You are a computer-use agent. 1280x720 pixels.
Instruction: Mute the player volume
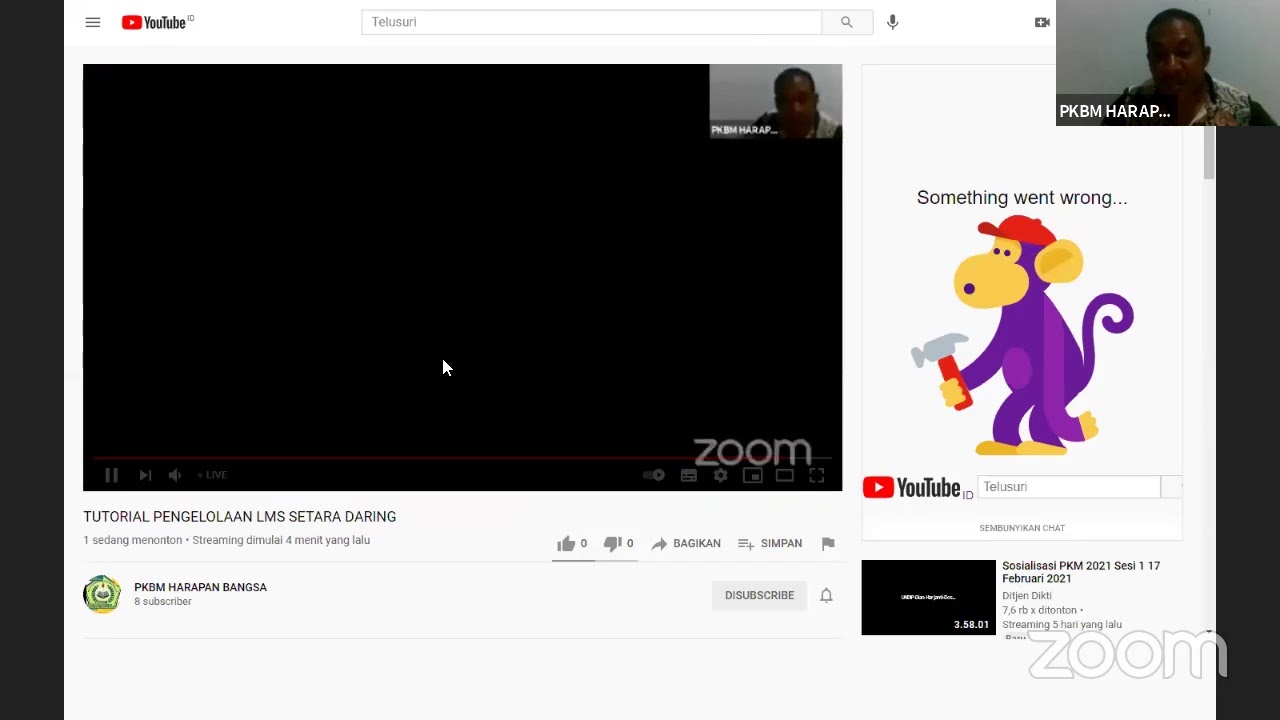point(175,475)
